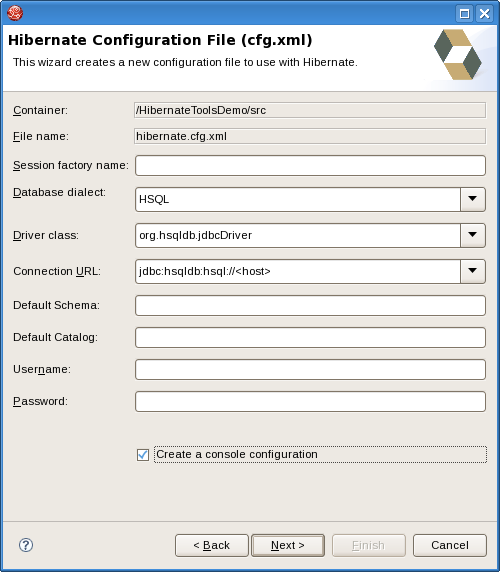The width and height of the screenshot is (500, 572).
Task: Click the org.hsqldb.jdbcDriver combo field
Action: click(298, 235)
